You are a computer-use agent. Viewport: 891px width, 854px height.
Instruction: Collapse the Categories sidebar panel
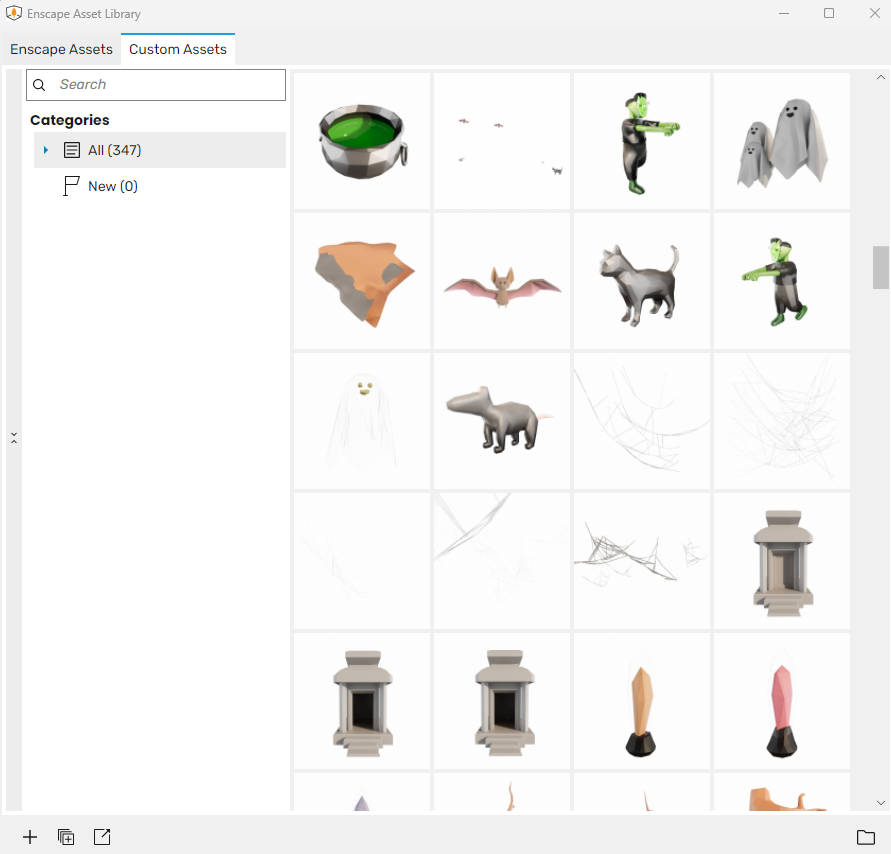[14, 438]
